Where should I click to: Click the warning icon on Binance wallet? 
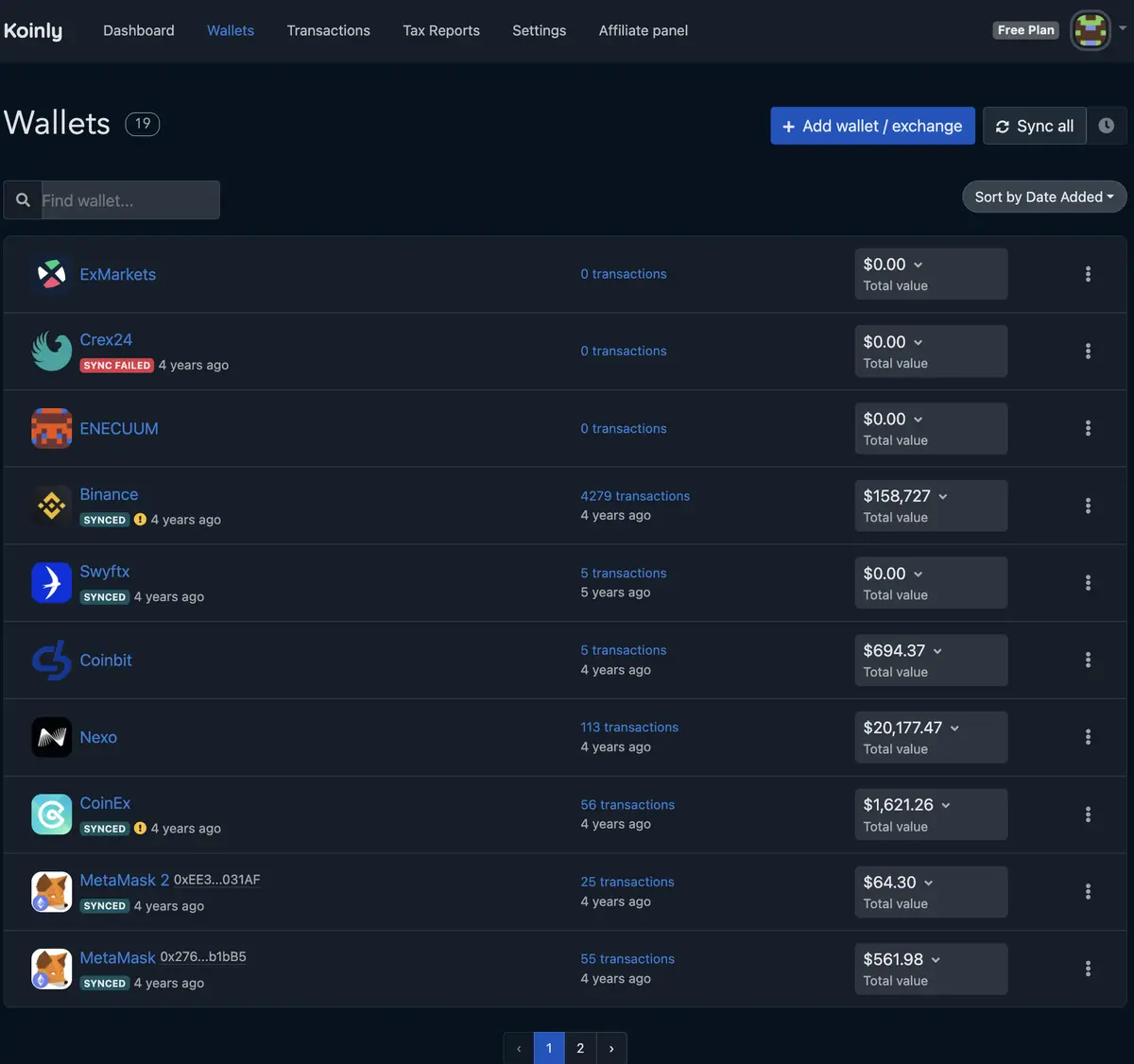coord(140,520)
